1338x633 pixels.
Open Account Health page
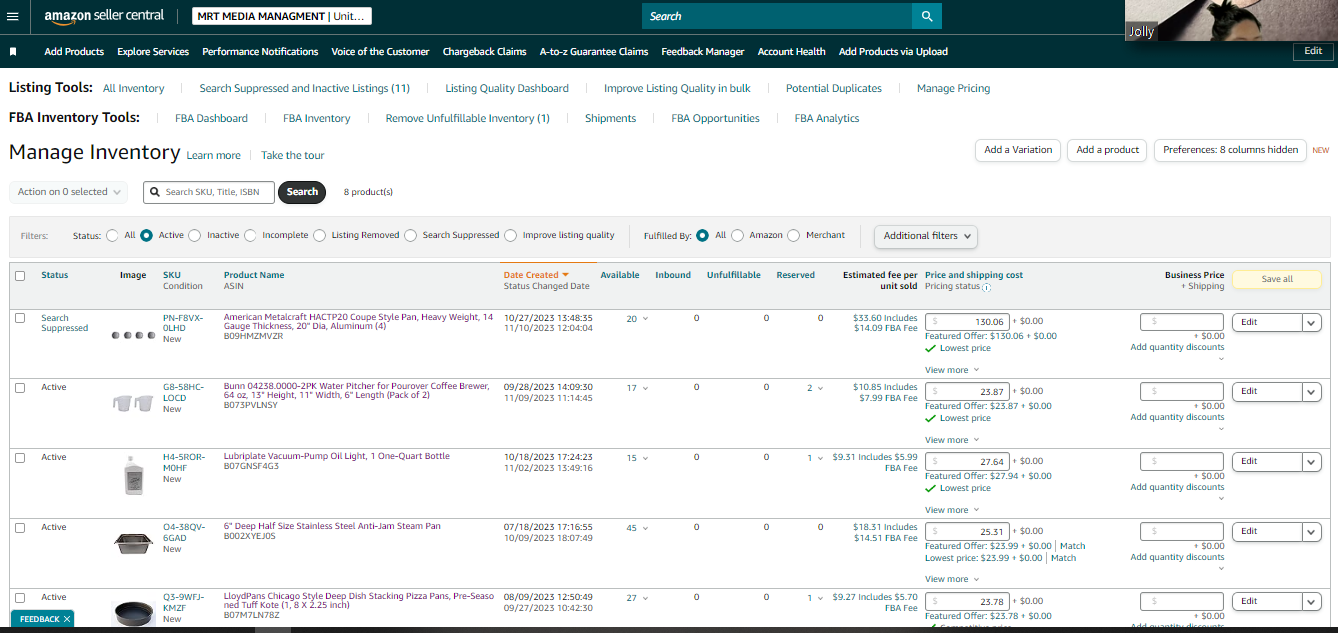792,51
